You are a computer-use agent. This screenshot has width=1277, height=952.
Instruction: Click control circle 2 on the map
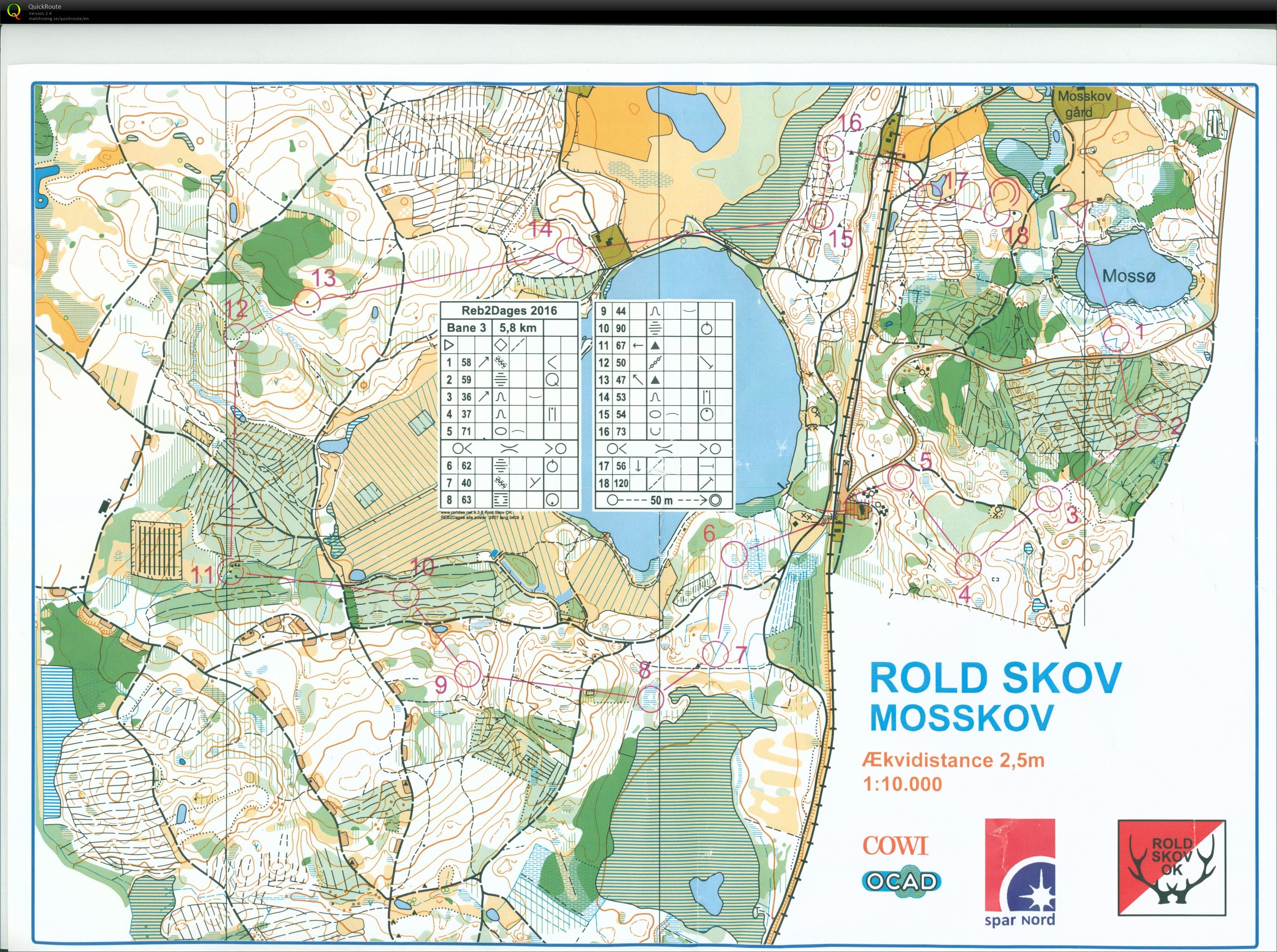point(1149,426)
